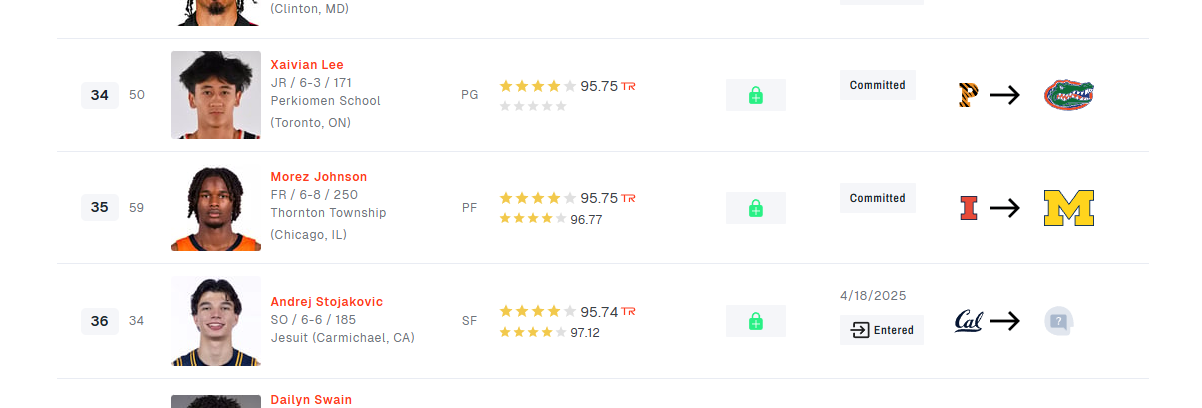1202x408 pixels.
Task: Click the Michigan destination team logo
Action: pyautogui.click(x=1068, y=208)
